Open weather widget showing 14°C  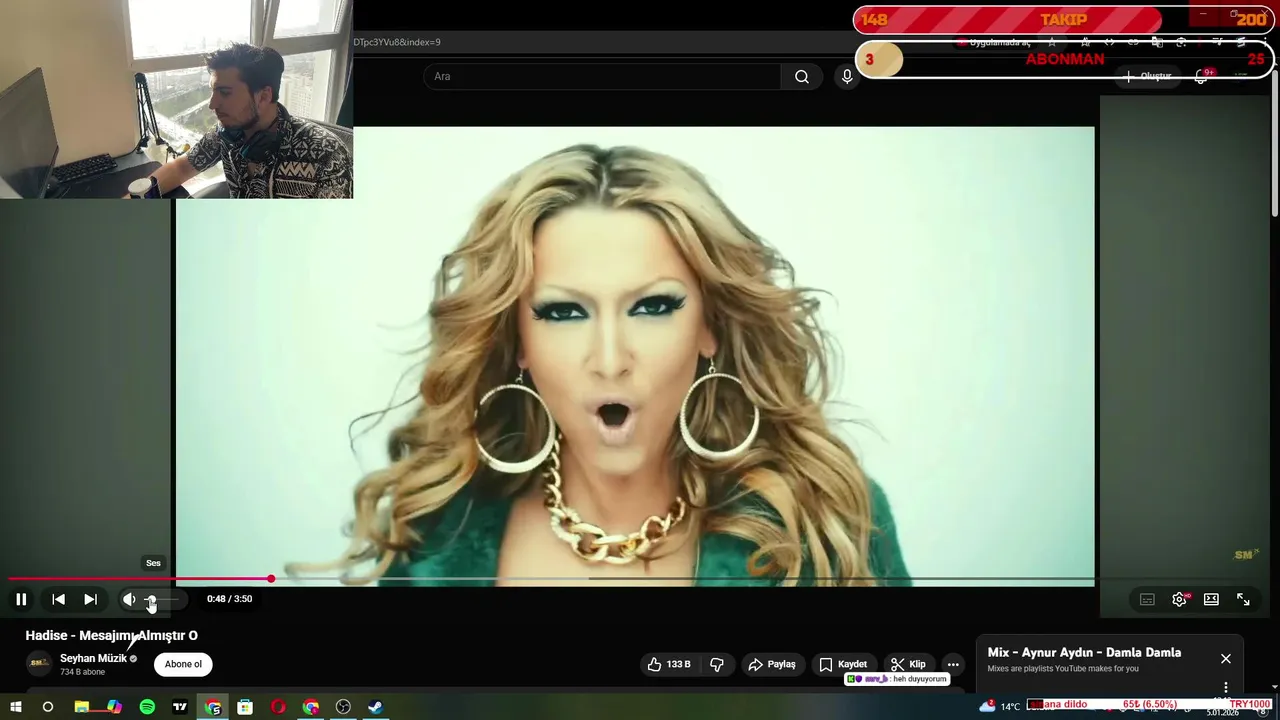pos(1000,706)
